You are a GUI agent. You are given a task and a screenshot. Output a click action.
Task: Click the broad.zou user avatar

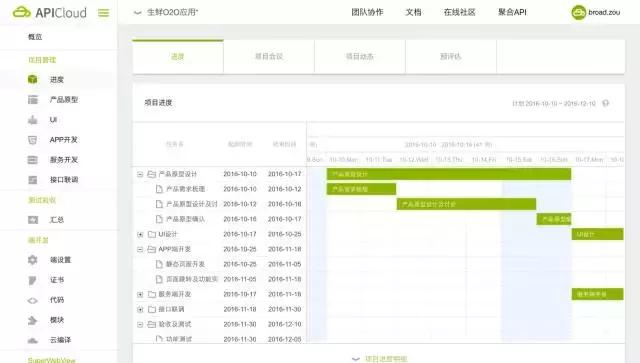click(x=578, y=12)
